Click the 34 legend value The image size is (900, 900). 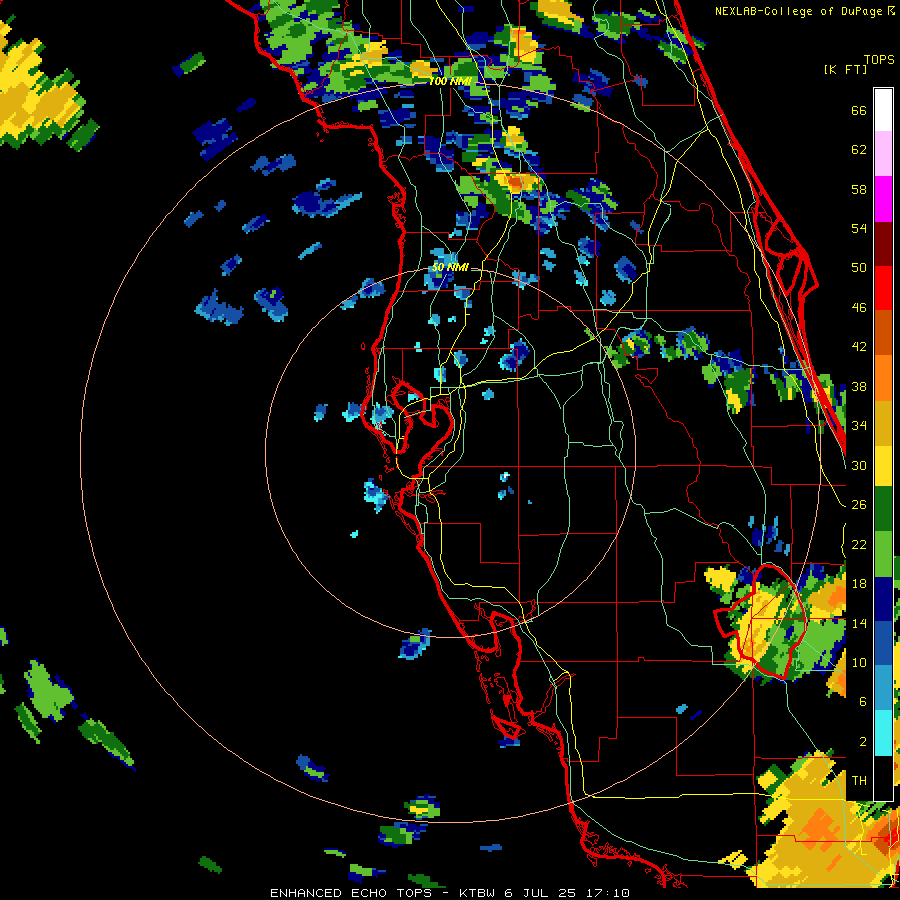pyautogui.click(x=859, y=426)
